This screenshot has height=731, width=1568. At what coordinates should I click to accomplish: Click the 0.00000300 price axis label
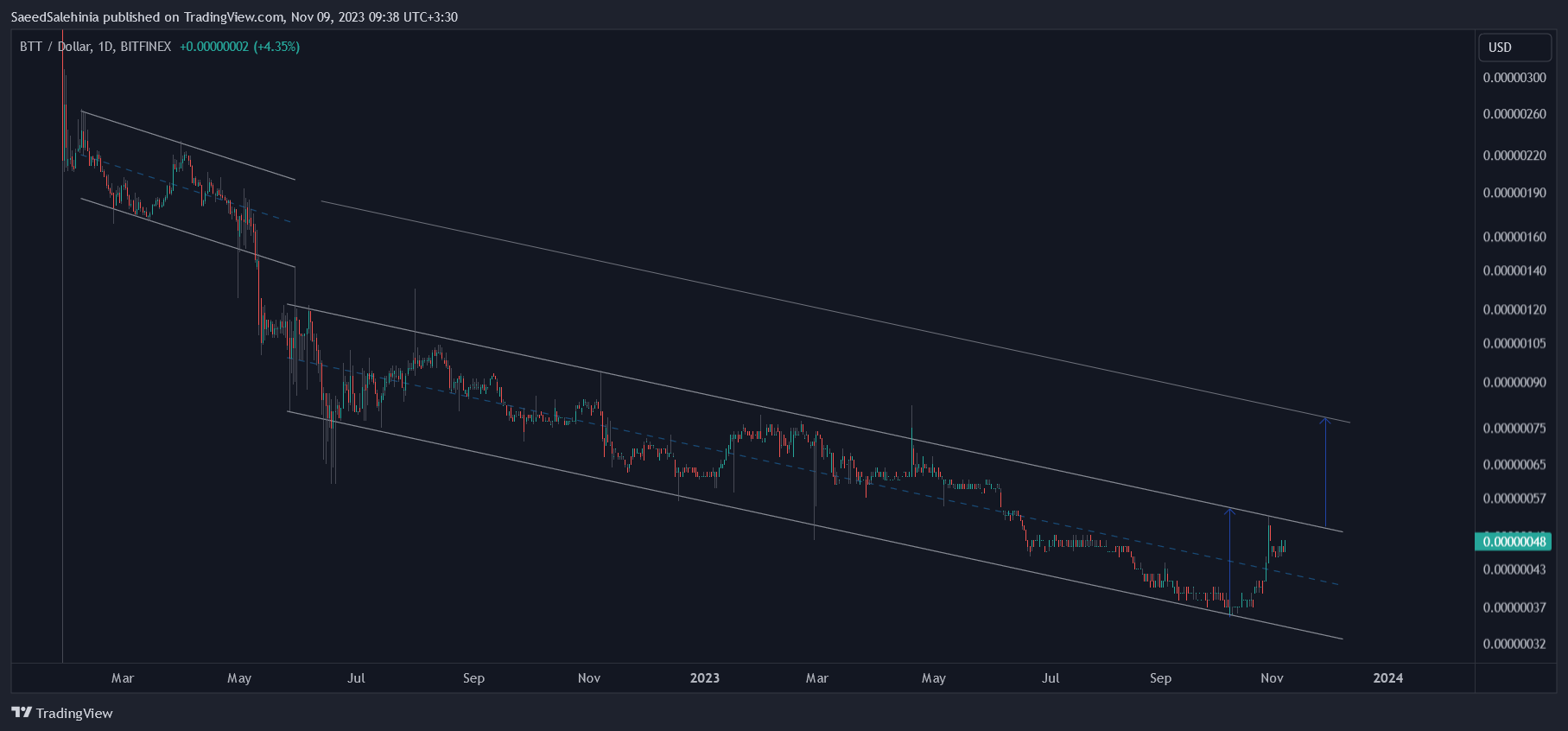1514,78
